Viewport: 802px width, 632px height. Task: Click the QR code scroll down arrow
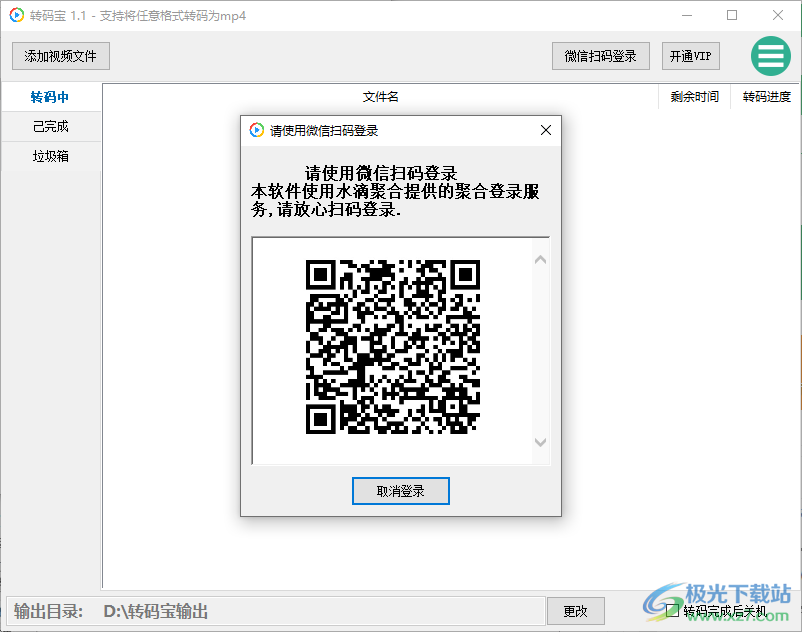(x=540, y=442)
